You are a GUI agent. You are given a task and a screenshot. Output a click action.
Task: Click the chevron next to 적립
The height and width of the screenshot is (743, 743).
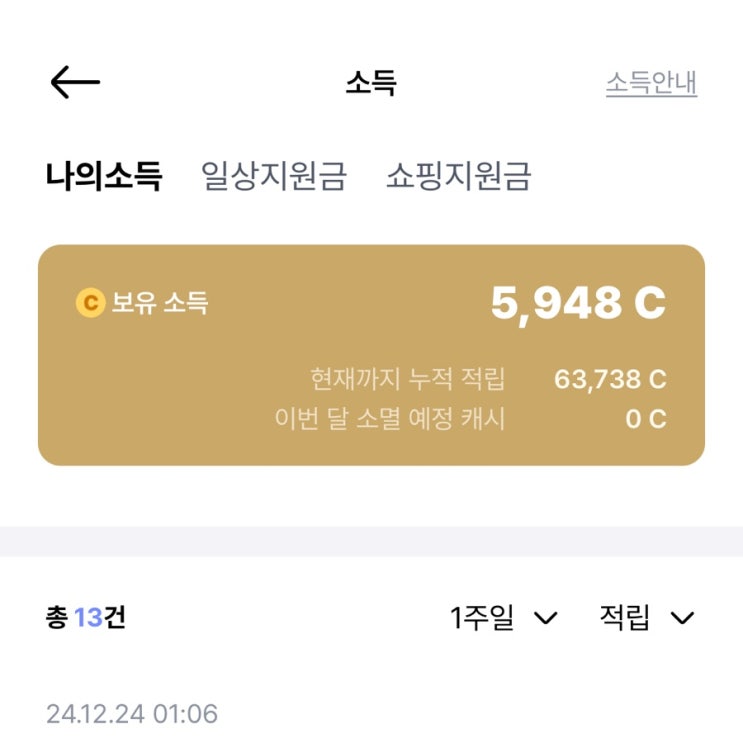(682, 618)
